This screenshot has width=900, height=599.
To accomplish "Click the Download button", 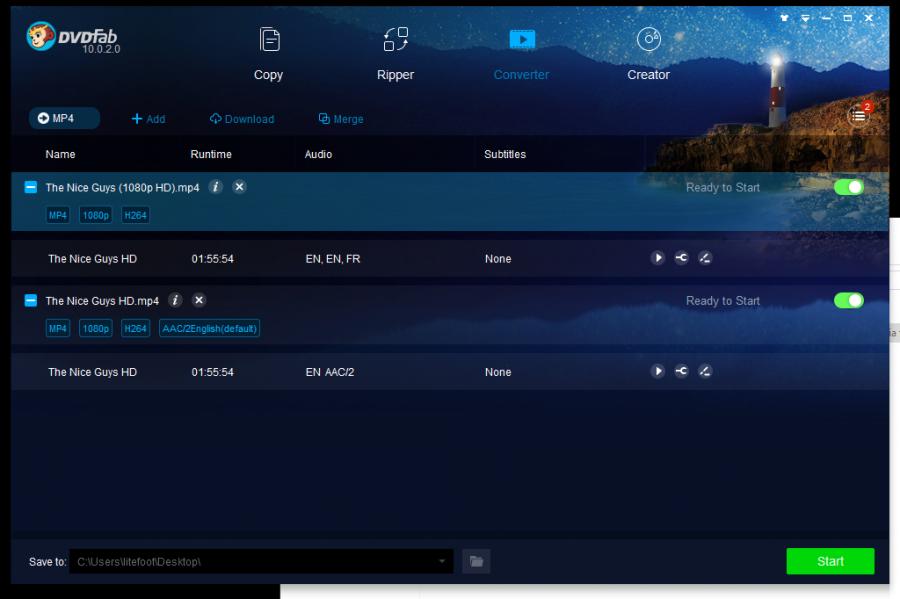I will [242, 119].
